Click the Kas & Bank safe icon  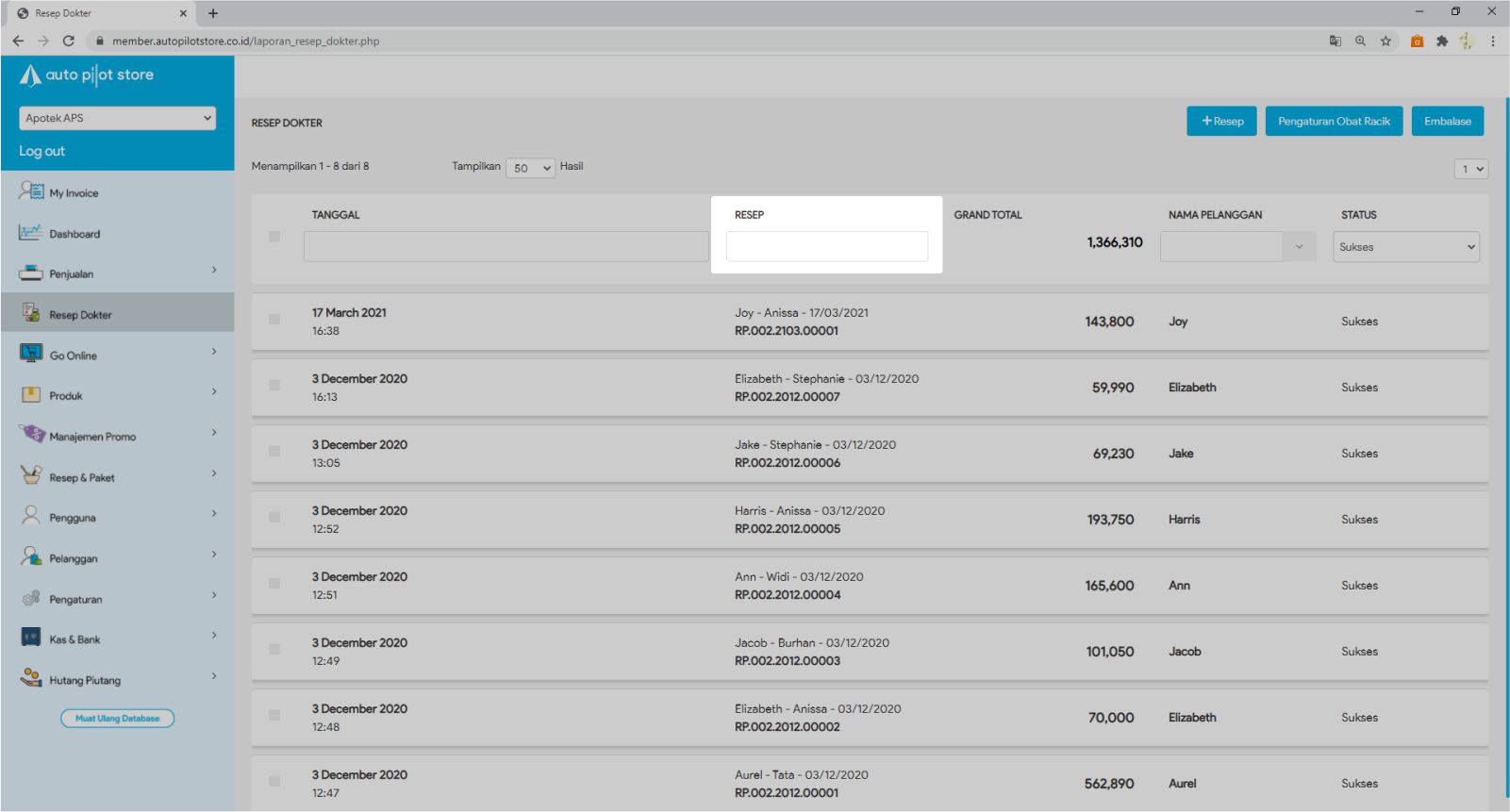(x=31, y=638)
